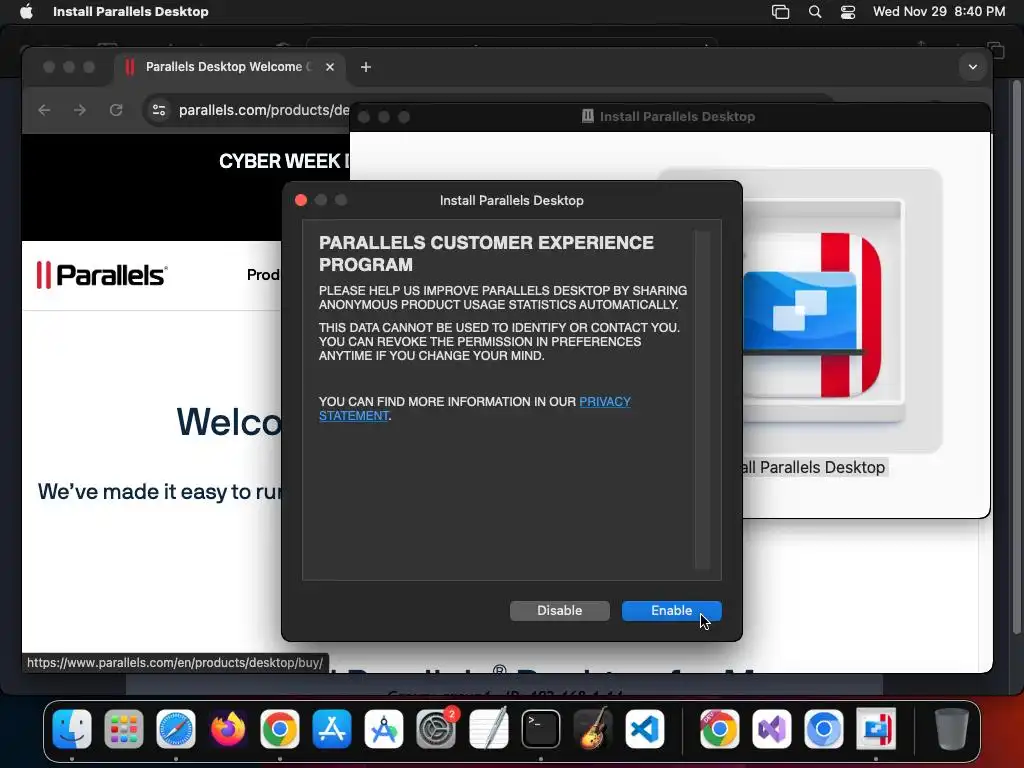Close the Parallels Desktop Welcome tab
The width and height of the screenshot is (1024, 768).
(330, 67)
